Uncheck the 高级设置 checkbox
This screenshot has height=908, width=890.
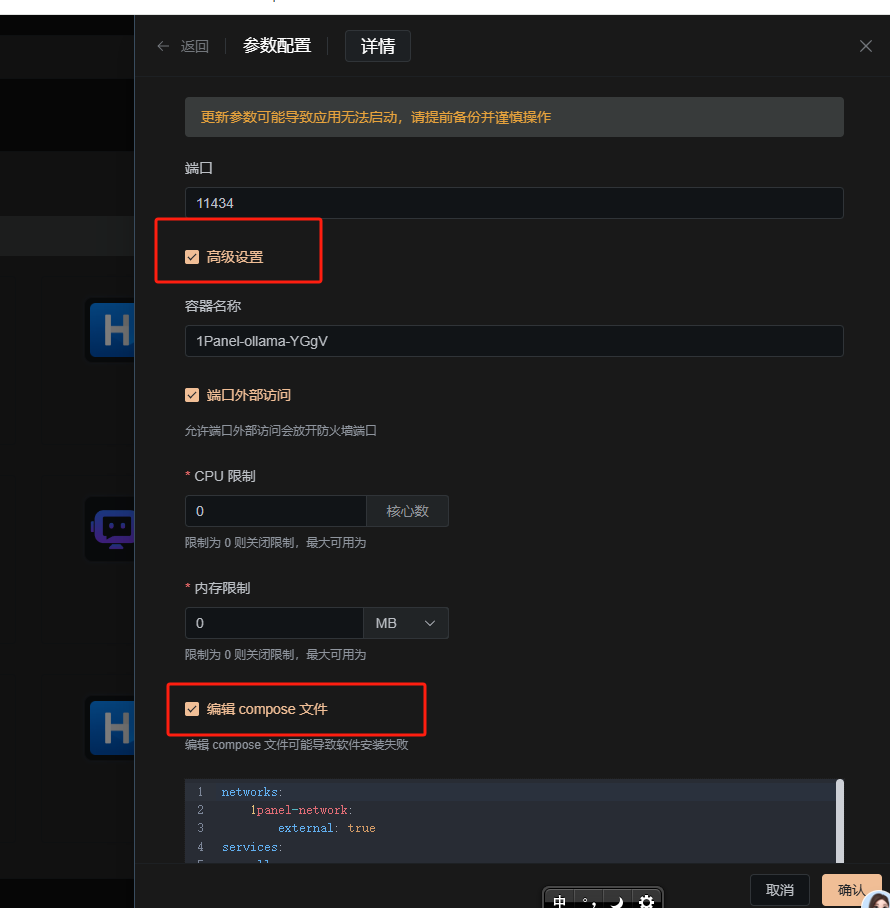pos(192,257)
